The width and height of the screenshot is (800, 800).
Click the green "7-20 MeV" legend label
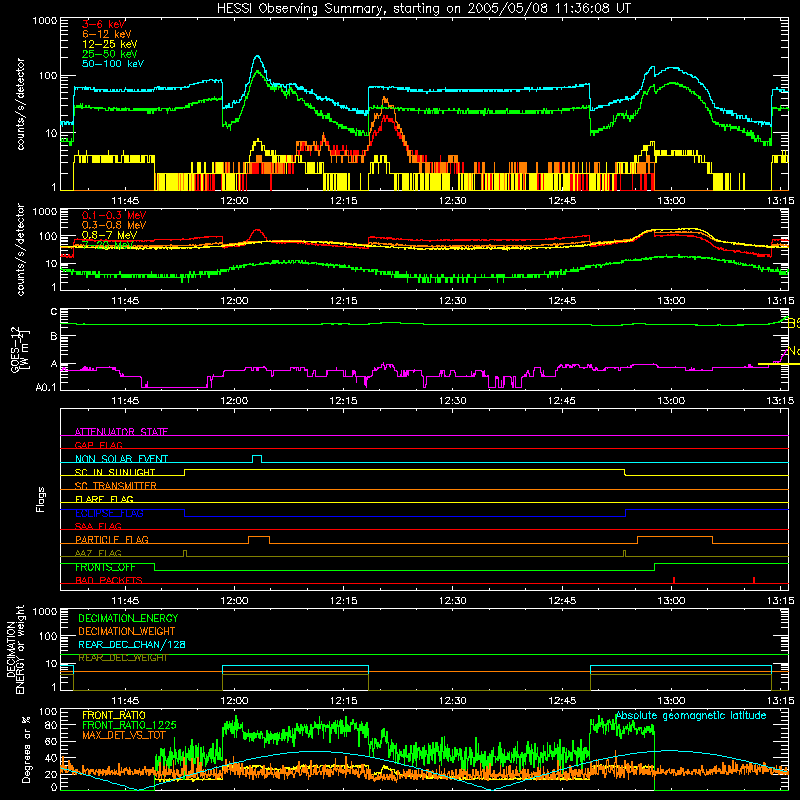pos(108,245)
